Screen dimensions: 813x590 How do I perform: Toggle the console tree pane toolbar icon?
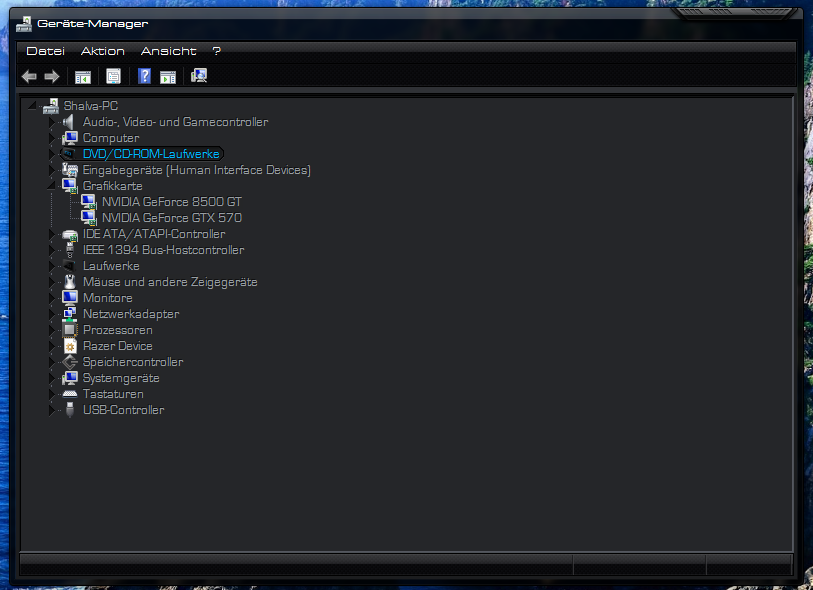[x=83, y=77]
